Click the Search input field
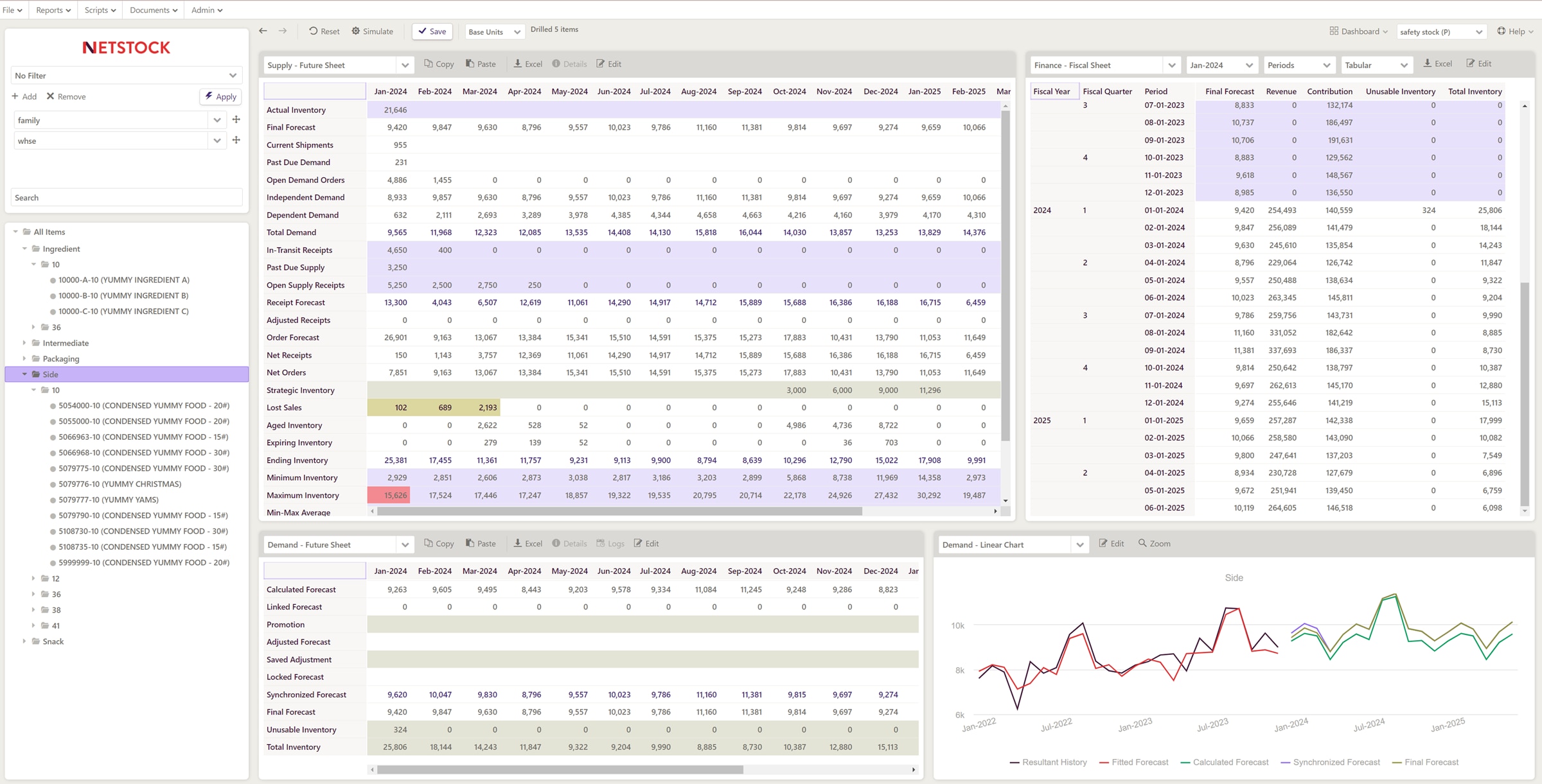The height and width of the screenshot is (784, 1542). point(127,197)
